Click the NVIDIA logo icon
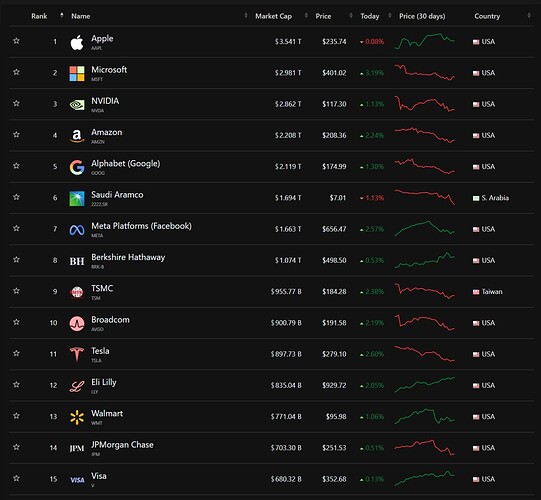The width and height of the screenshot is (541, 500). (x=77, y=105)
